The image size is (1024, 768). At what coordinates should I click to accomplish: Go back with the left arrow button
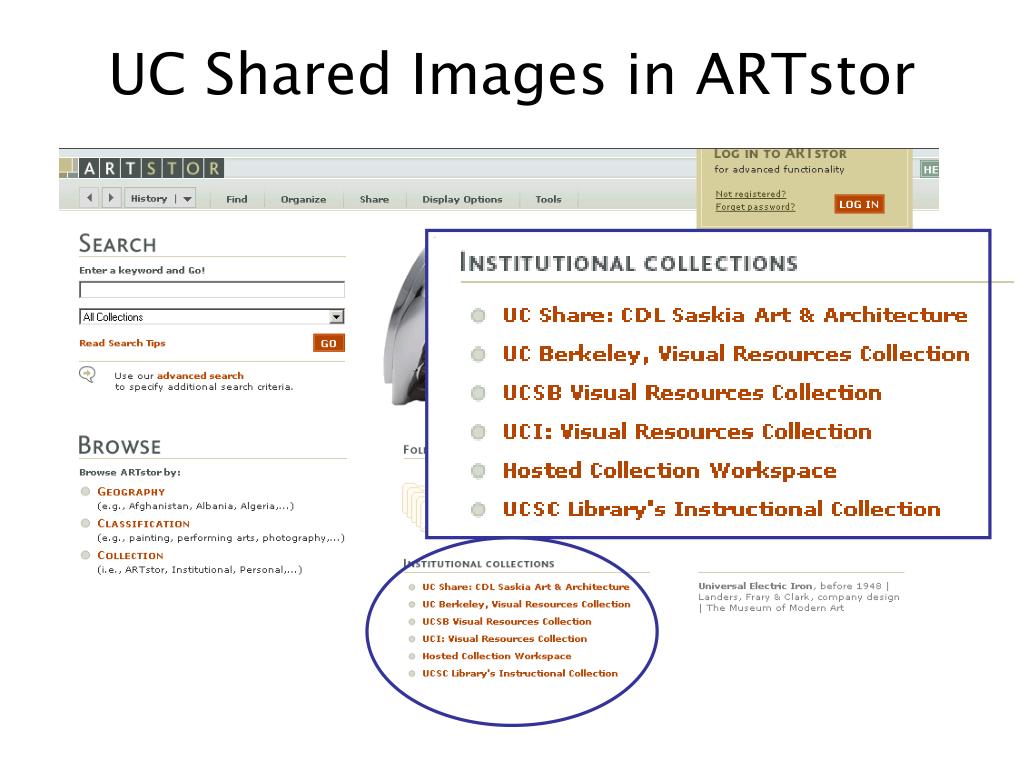(x=90, y=198)
